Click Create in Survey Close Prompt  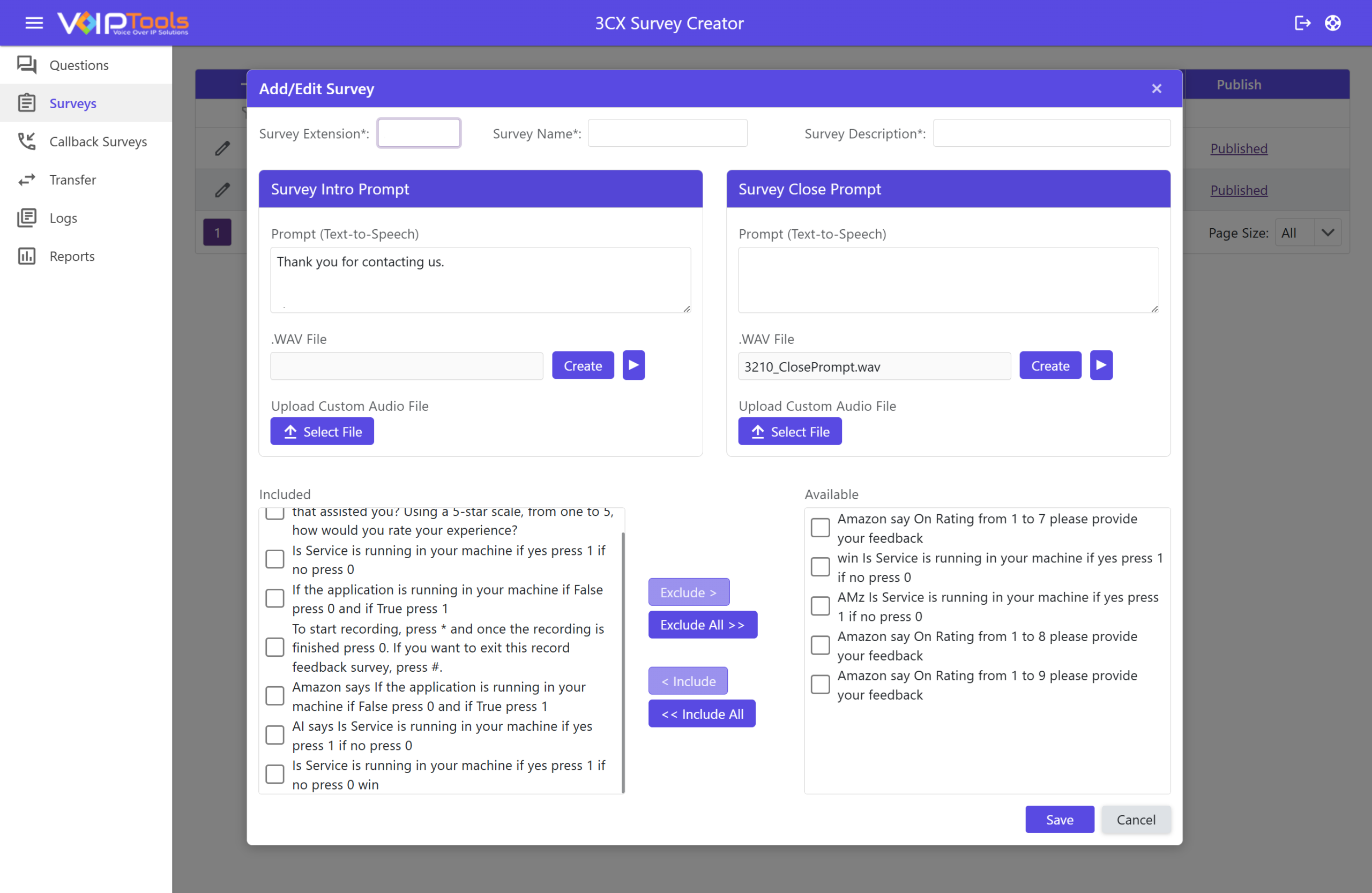coord(1050,365)
